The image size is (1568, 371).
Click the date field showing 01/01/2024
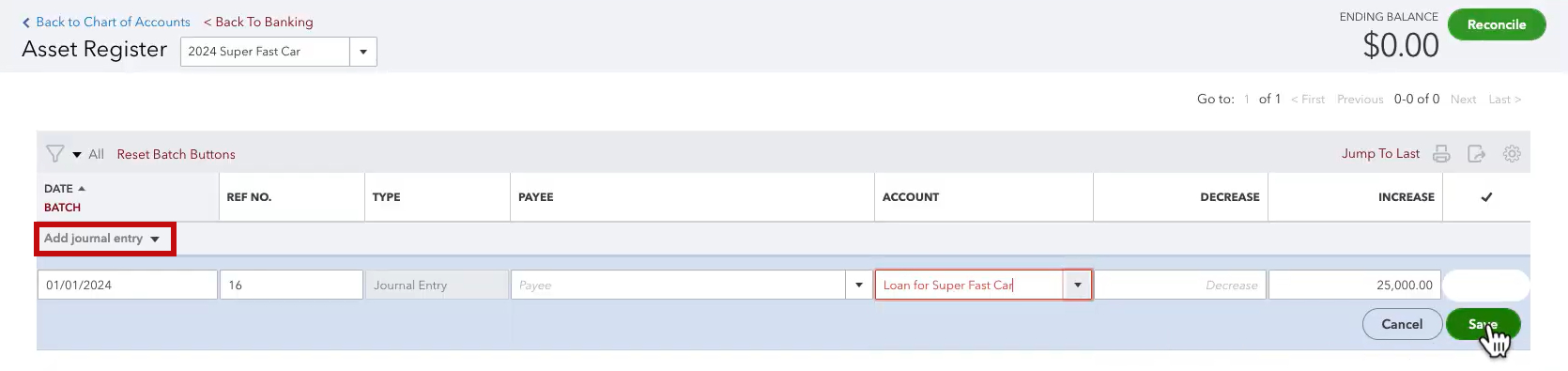(128, 285)
